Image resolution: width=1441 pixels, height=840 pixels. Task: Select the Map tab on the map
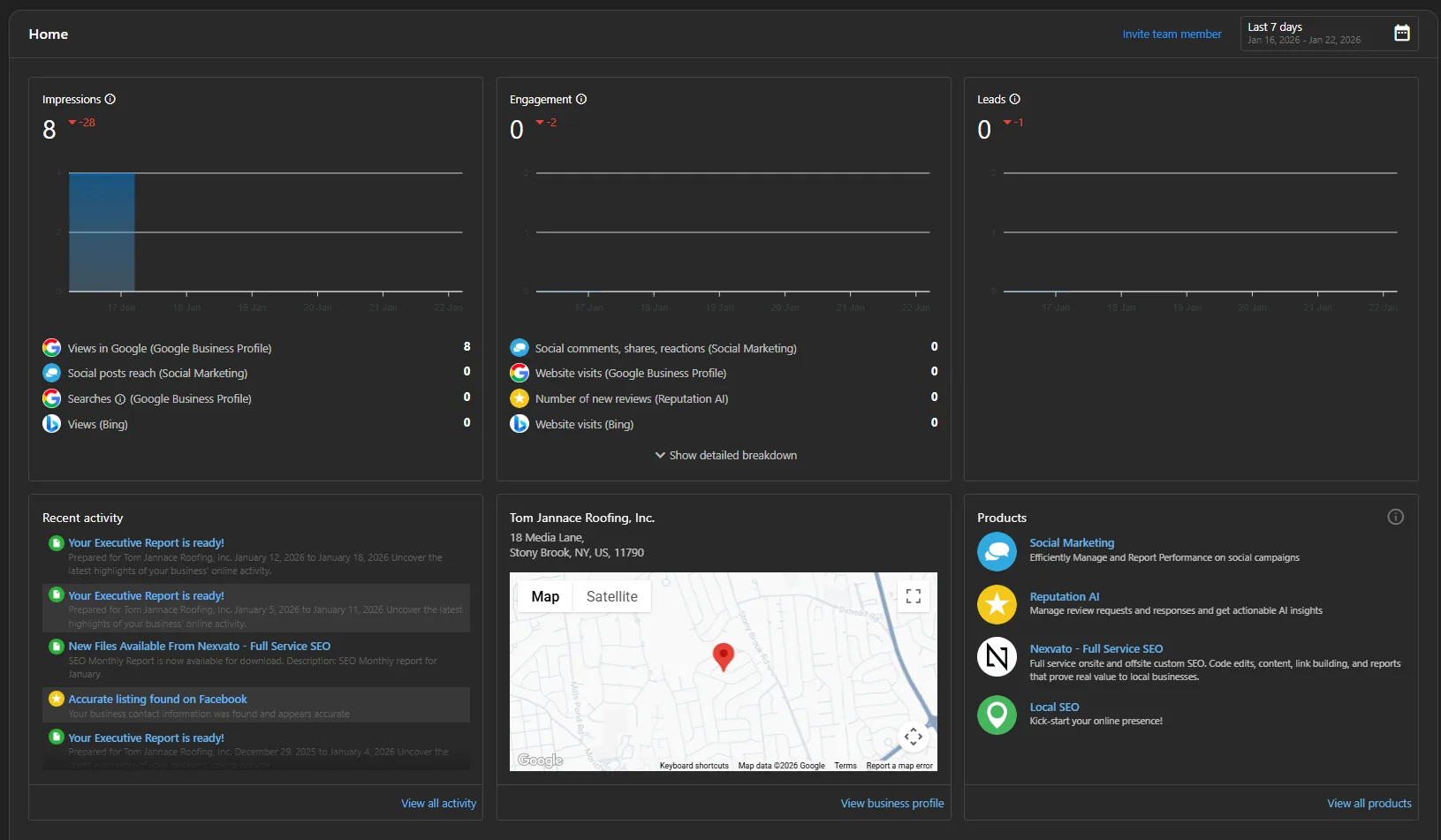545,596
